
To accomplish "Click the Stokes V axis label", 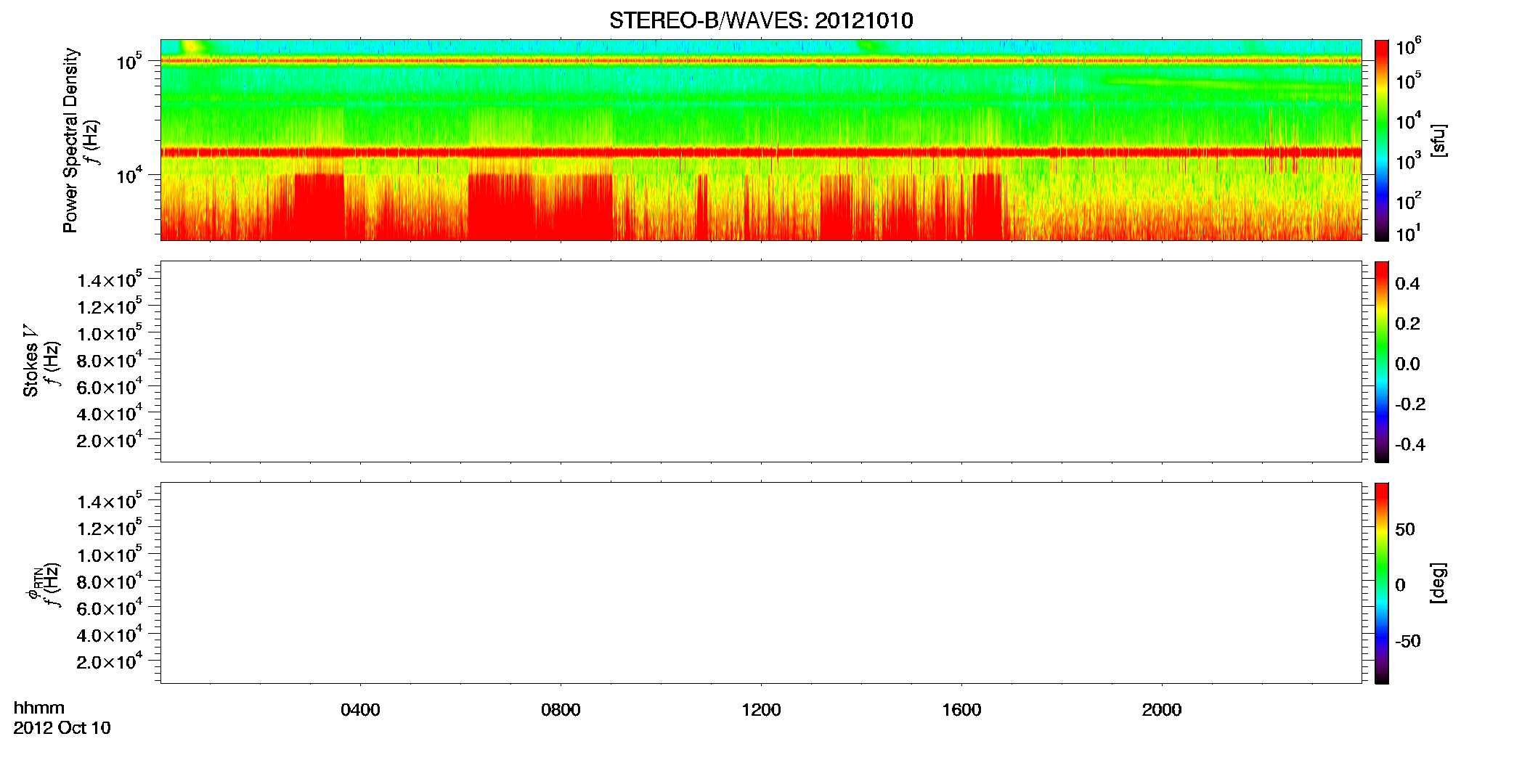I will (x=30, y=361).
